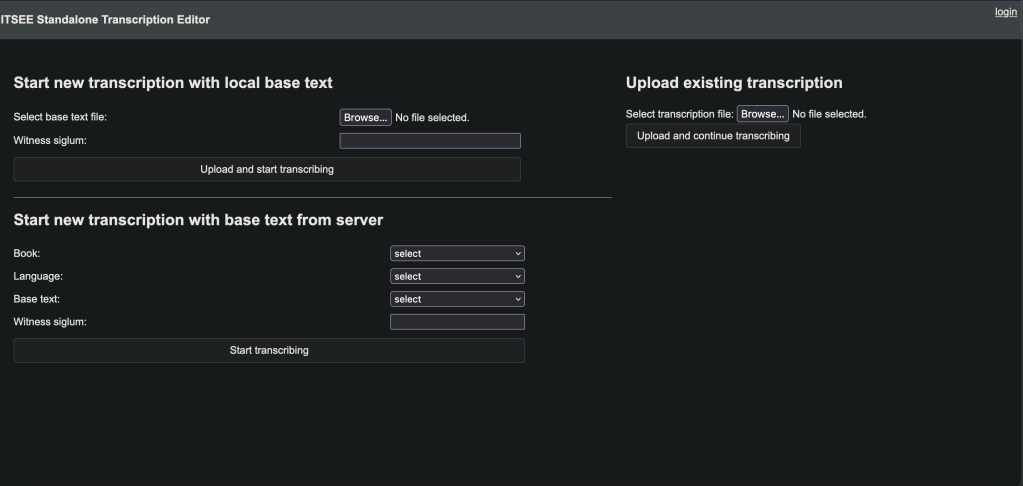The width and height of the screenshot is (1023, 486).
Task: Open the Base text dropdown
Action: tap(457, 299)
